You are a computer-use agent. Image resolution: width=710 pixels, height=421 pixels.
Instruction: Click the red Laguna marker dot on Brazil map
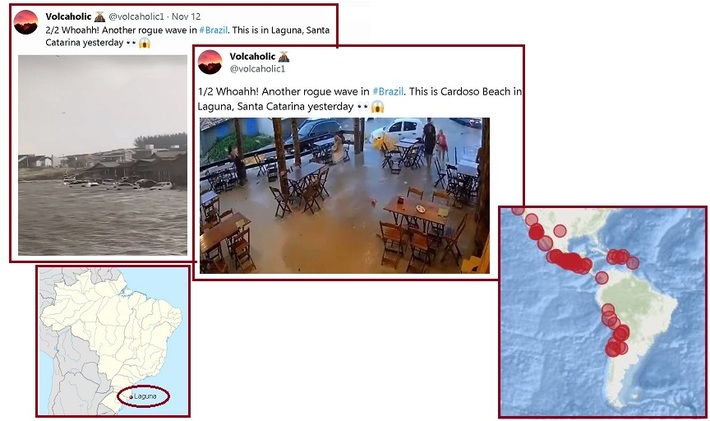click(131, 397)
